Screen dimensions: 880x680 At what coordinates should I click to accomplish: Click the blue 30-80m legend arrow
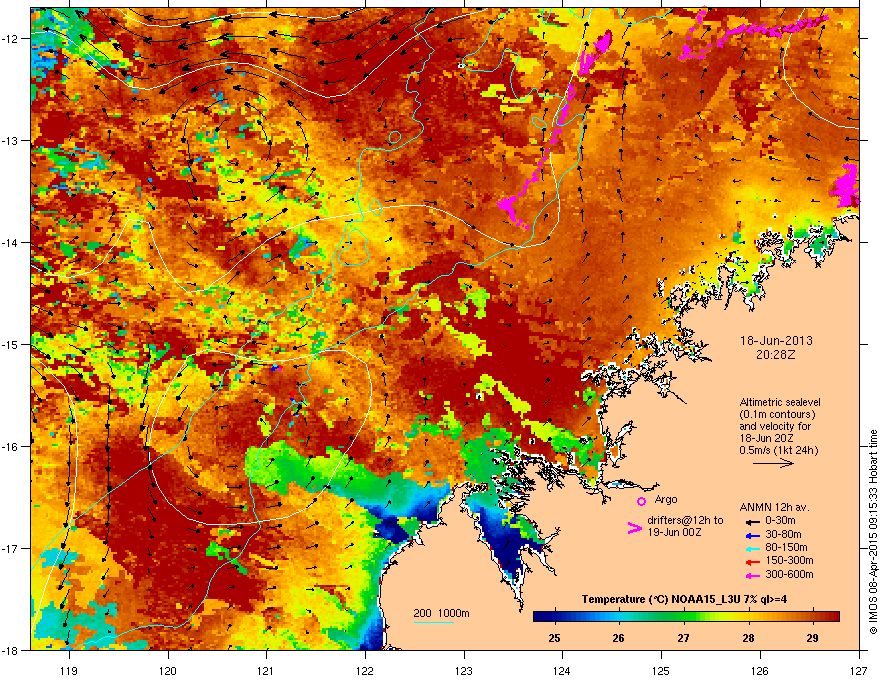[752, 535]
